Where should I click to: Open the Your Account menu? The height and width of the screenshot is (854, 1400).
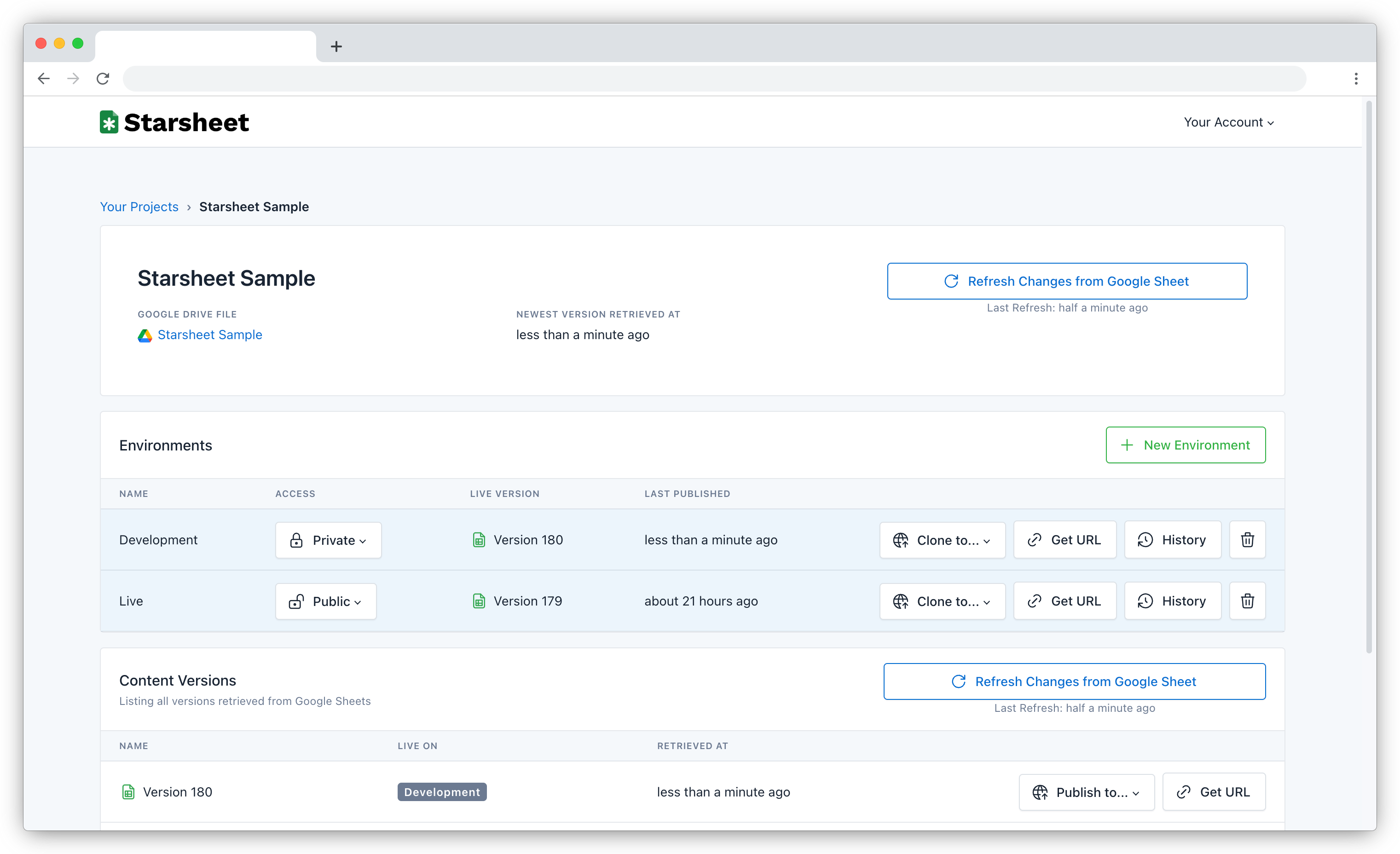(x=1227, y=121)
